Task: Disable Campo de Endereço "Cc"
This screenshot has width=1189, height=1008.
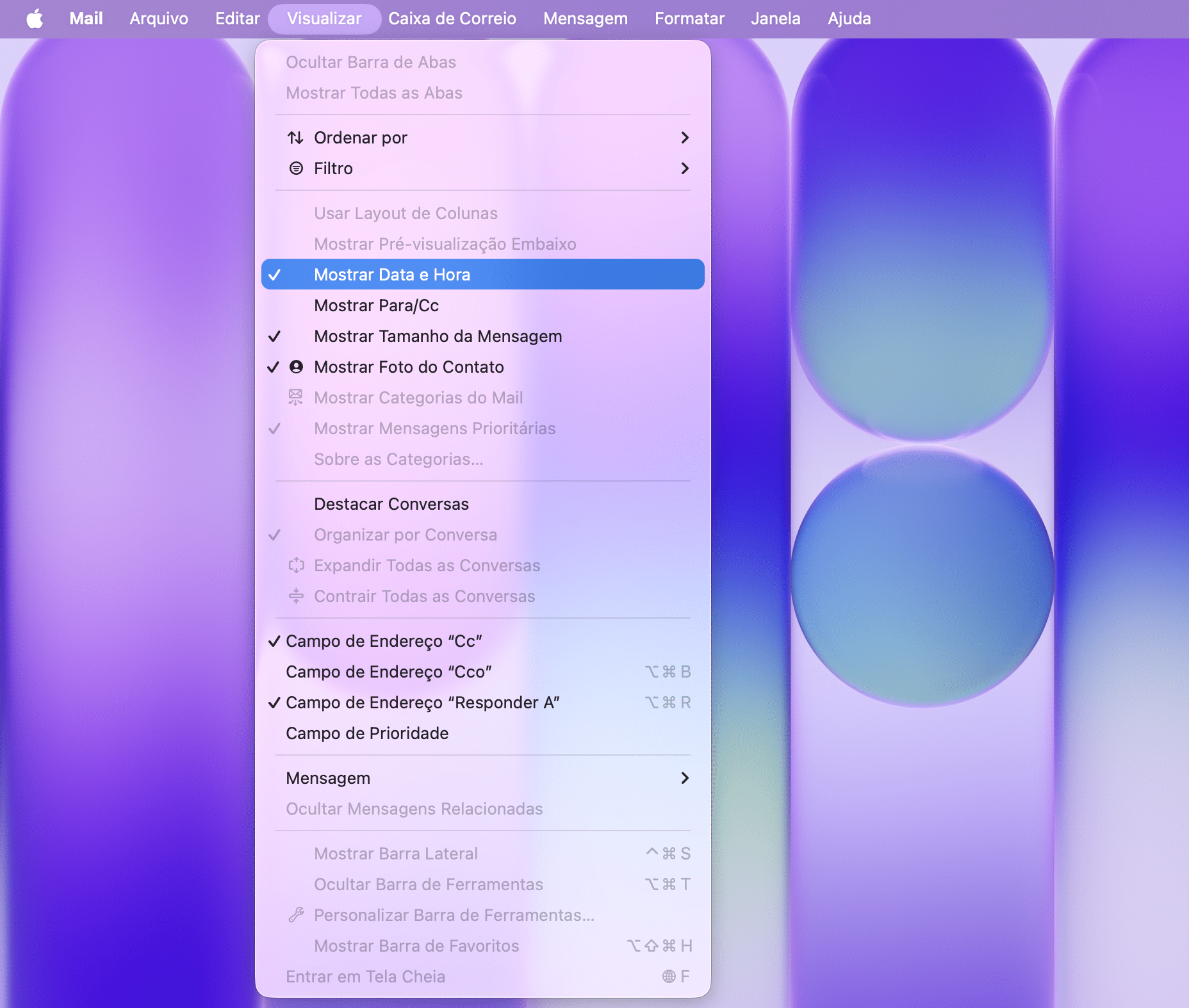Action: (483, 641)
